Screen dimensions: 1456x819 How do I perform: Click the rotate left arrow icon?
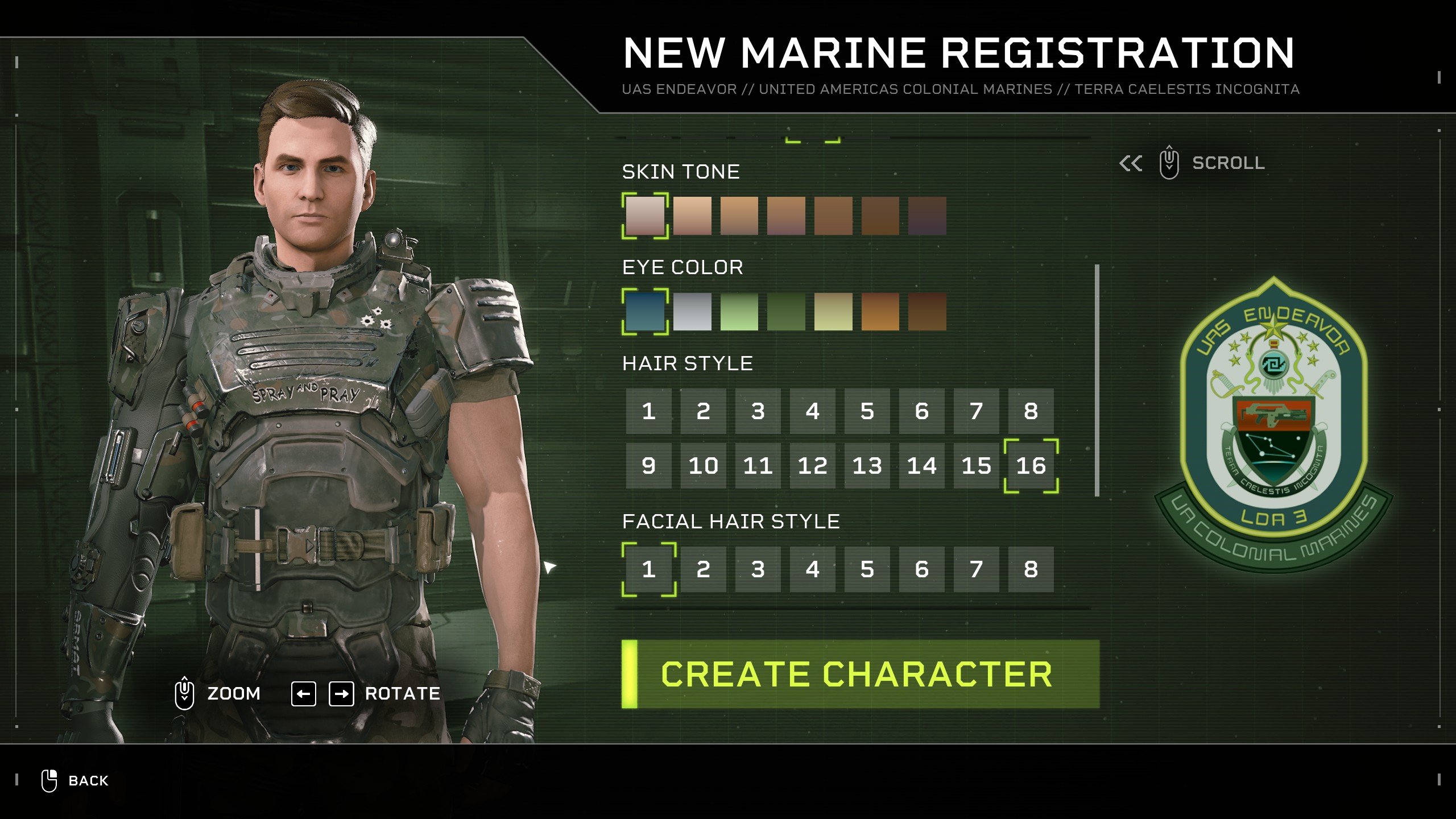point(304,694)
